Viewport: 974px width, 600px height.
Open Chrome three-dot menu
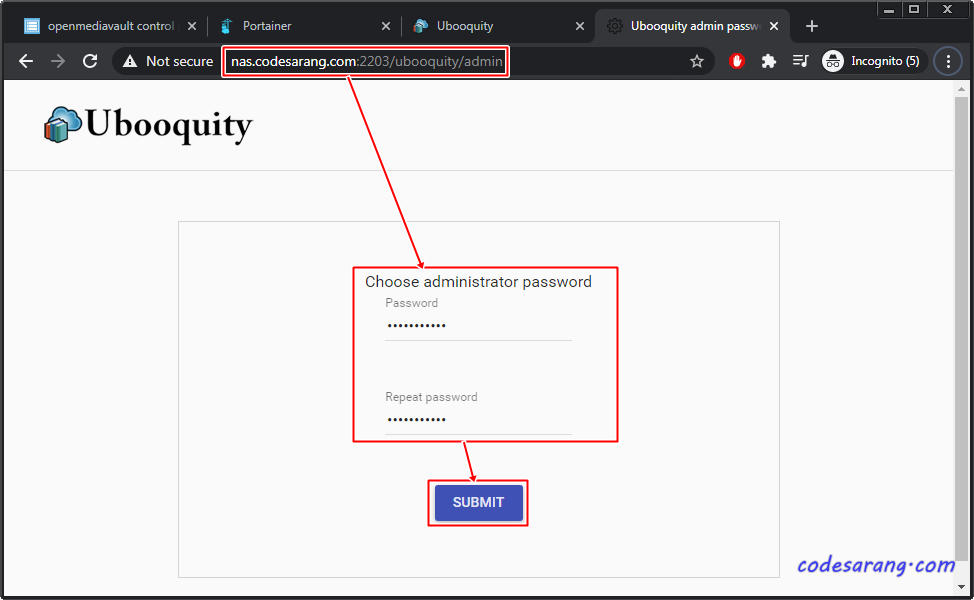[x=948, y=61]
